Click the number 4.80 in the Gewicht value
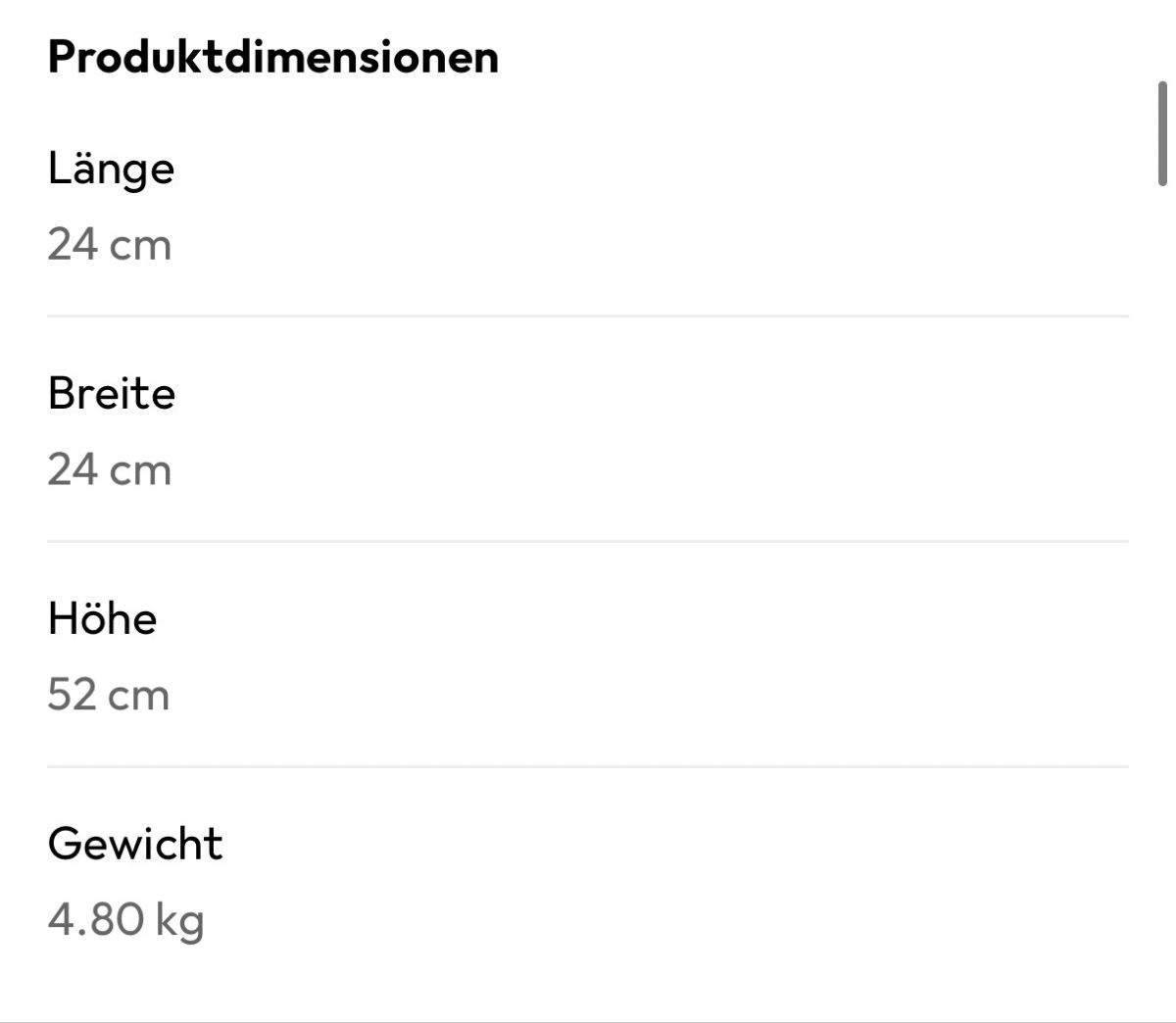The width and height of the screenshot is (1176, 1023). click(x=96, y=920)
